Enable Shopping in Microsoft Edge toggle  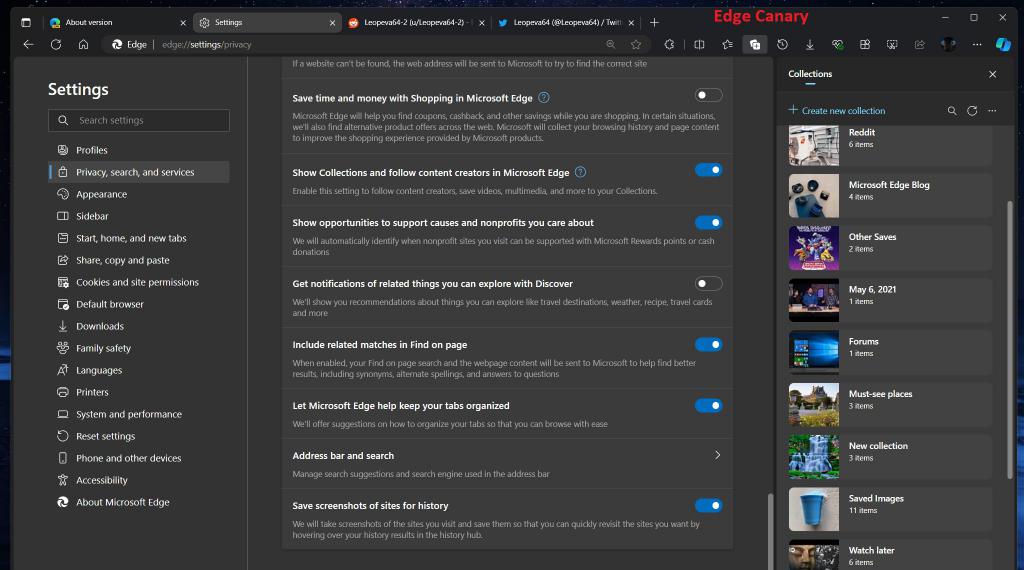(708, 95)
